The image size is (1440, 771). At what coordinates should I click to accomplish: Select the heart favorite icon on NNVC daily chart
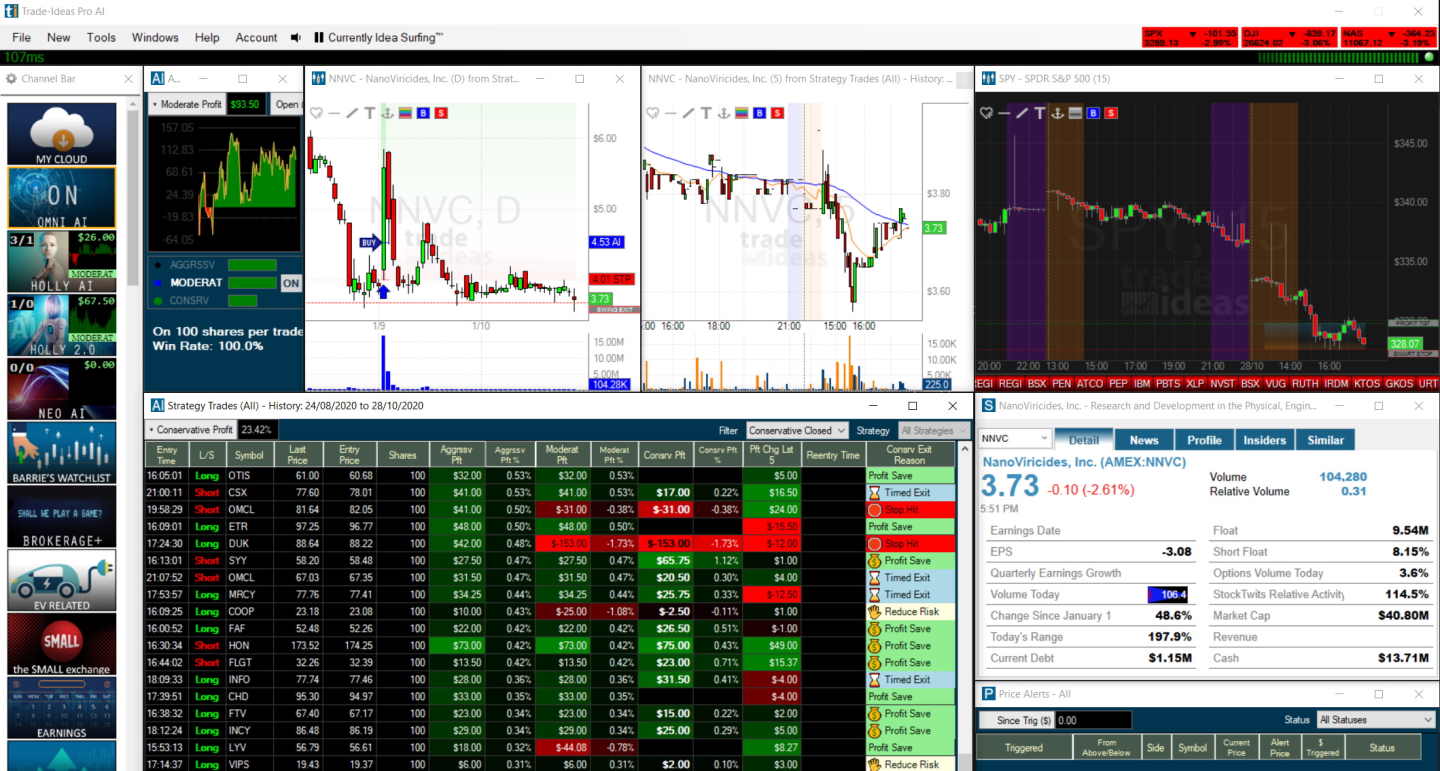coord(317,113)
